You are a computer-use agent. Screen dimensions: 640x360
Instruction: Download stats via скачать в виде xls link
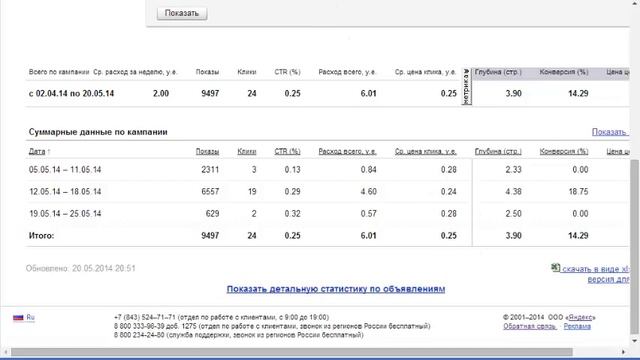click(x=596, y=269)
